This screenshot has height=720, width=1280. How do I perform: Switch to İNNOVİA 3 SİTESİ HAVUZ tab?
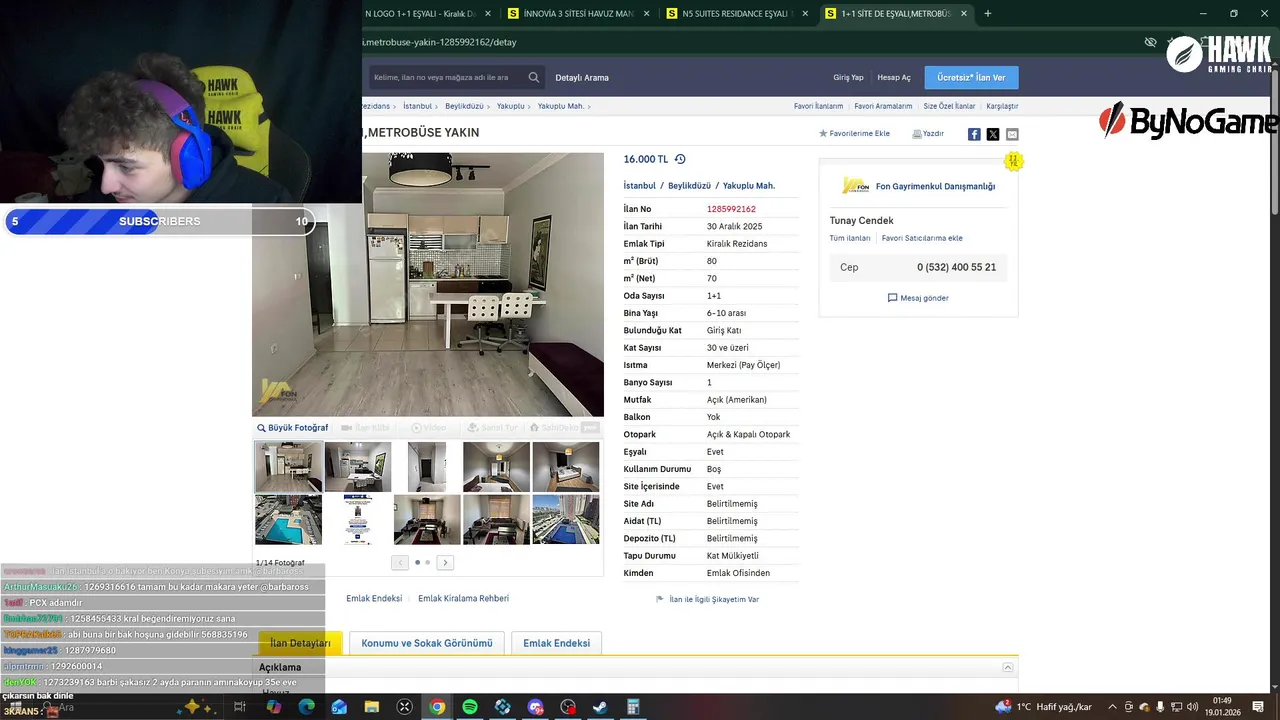pos(580,14)
